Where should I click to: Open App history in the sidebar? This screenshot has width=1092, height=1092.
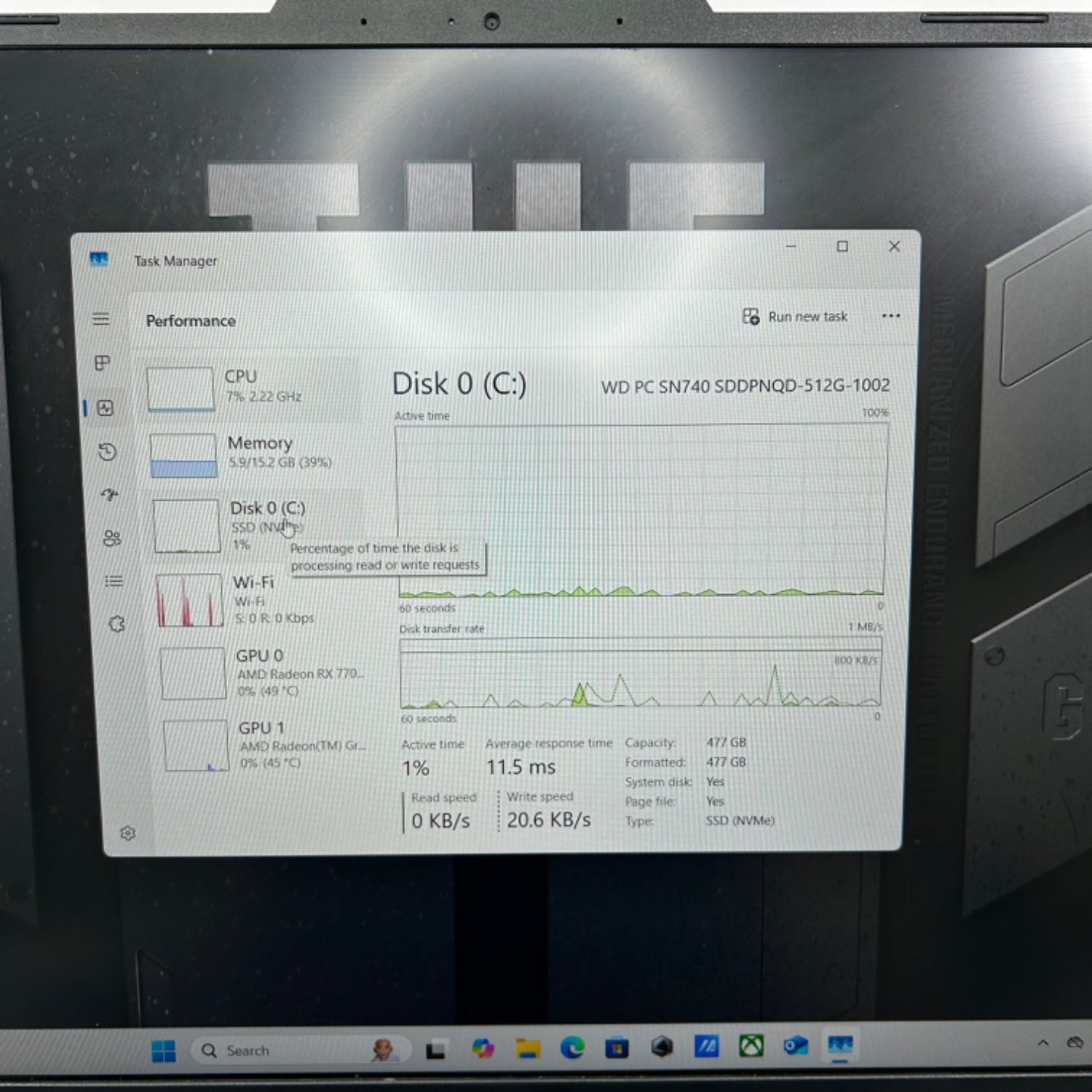[107, 452]
